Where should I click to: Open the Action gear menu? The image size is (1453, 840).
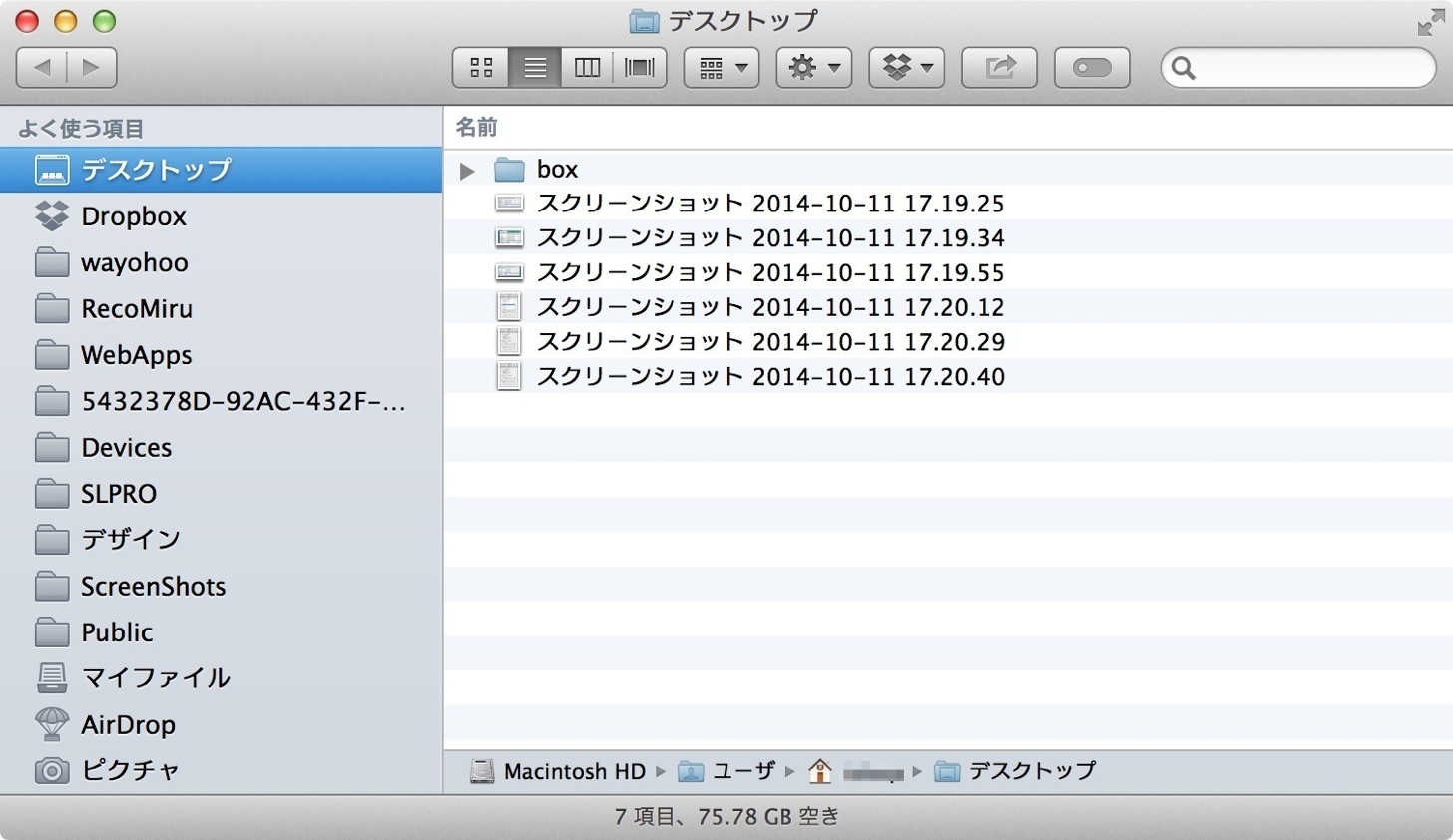tap(814, 68)
